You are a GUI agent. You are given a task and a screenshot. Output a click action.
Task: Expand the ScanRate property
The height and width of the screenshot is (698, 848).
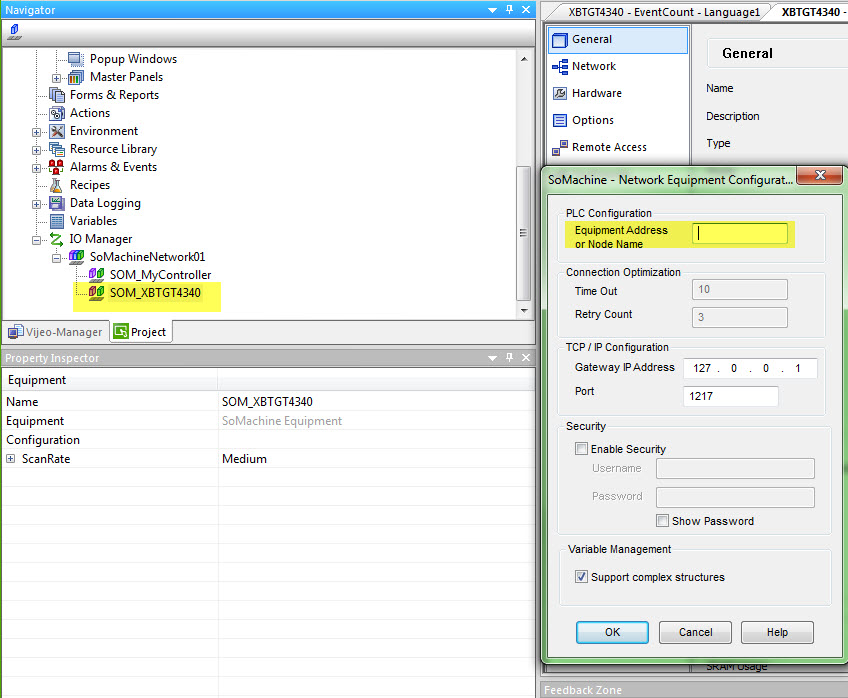click(x=10, y=458)
